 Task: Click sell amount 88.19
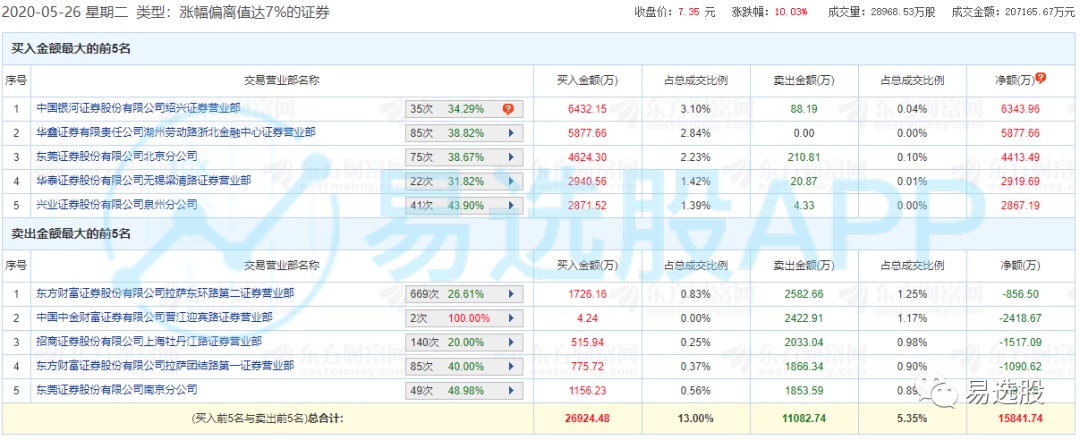pyautogui.click(x=804, y=109)
